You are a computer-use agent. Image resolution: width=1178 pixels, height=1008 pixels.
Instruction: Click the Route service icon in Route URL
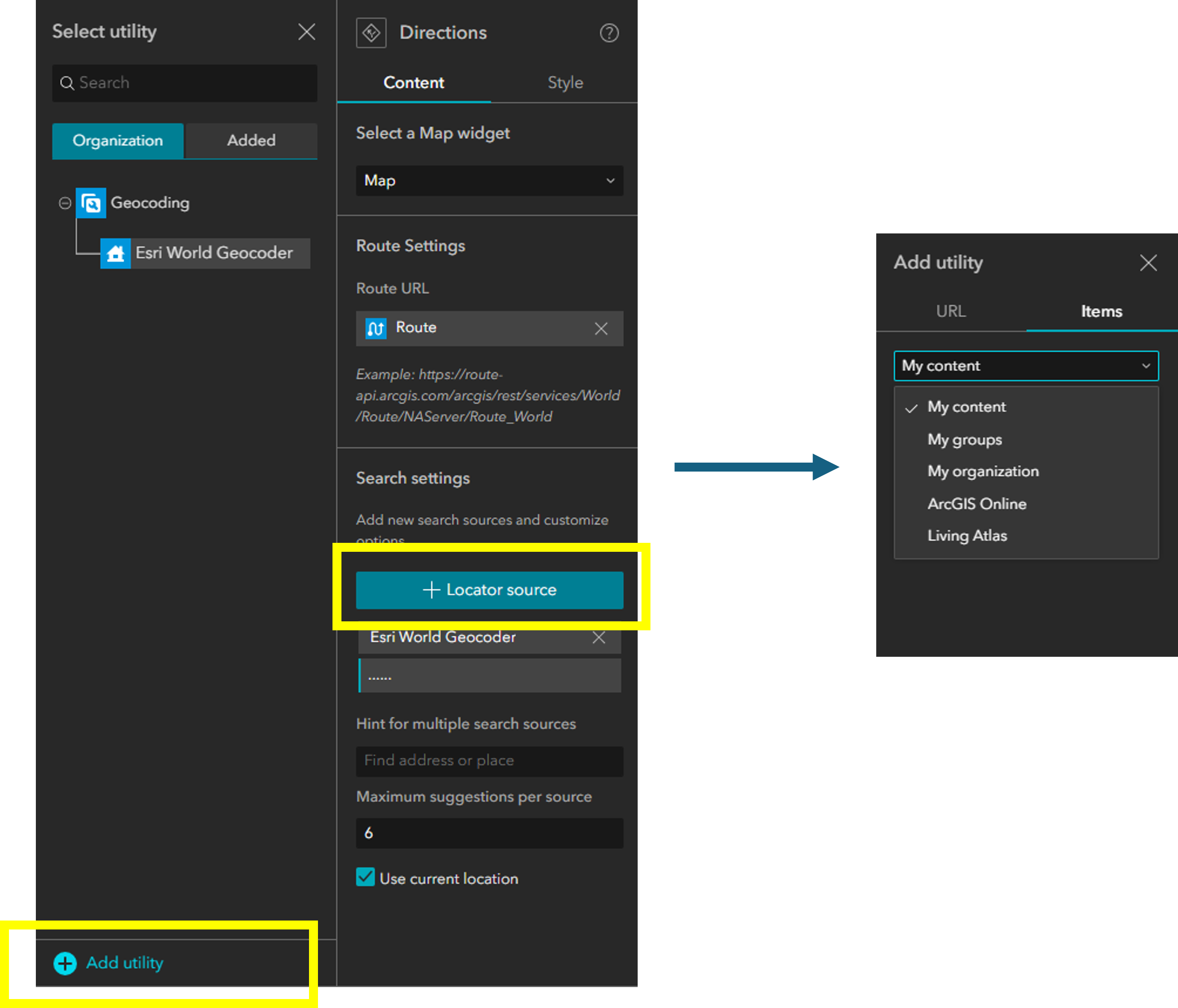(375, 329)
